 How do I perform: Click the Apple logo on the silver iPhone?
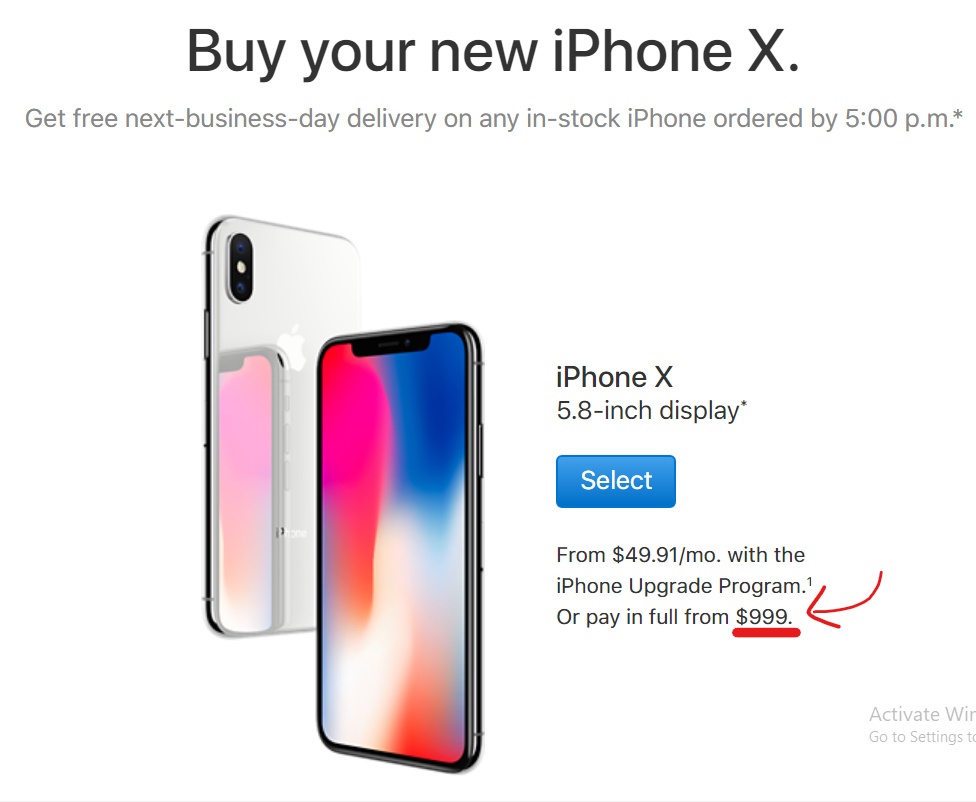[x=293, y=346]
